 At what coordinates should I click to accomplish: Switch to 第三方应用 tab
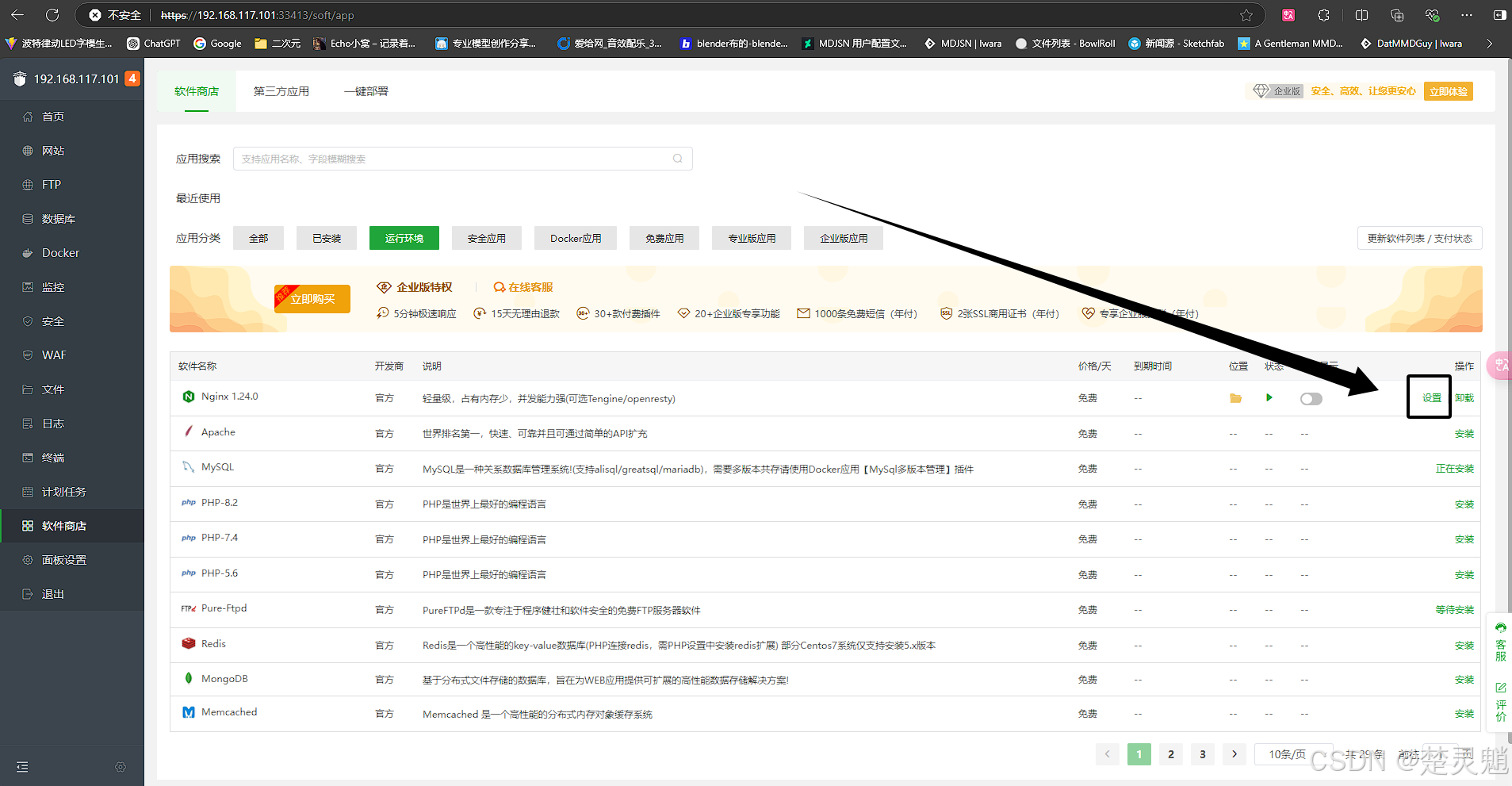[x=281, y=91]
